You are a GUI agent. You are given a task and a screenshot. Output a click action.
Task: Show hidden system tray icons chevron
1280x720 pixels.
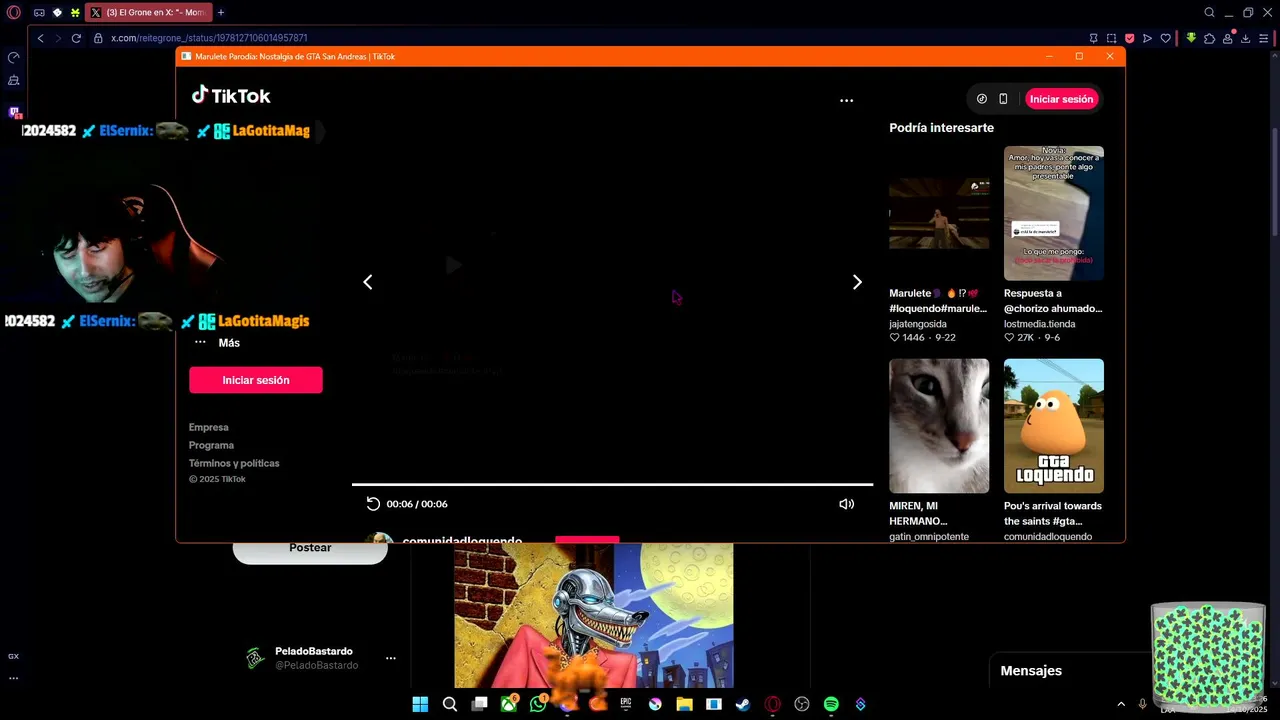[x=1120, y=704]
